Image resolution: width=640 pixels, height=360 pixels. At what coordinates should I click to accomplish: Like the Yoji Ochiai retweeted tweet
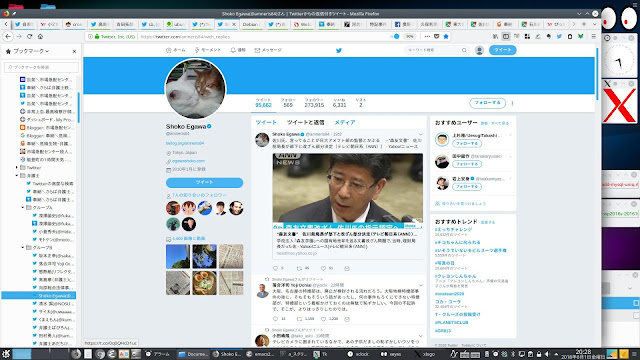(x=323, y=319)
